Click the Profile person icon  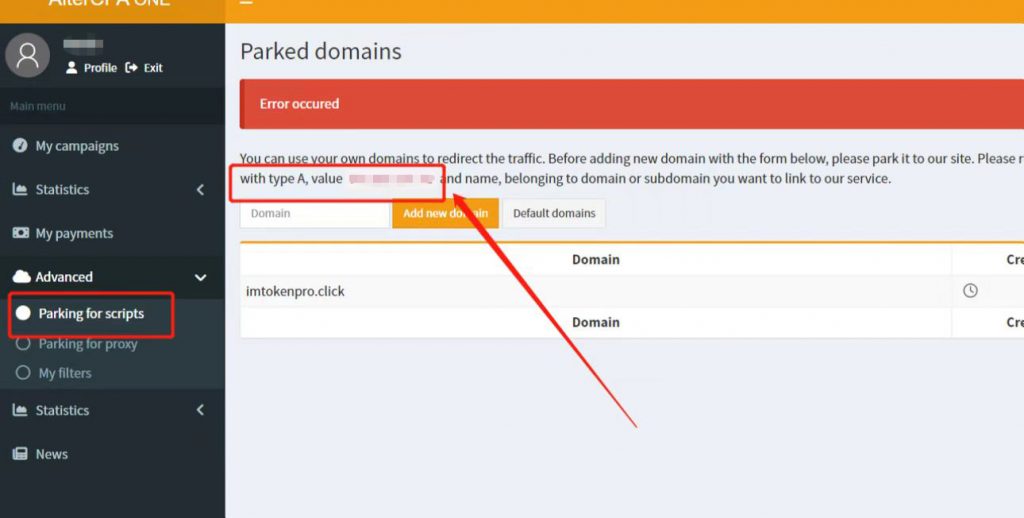[72, 68]
